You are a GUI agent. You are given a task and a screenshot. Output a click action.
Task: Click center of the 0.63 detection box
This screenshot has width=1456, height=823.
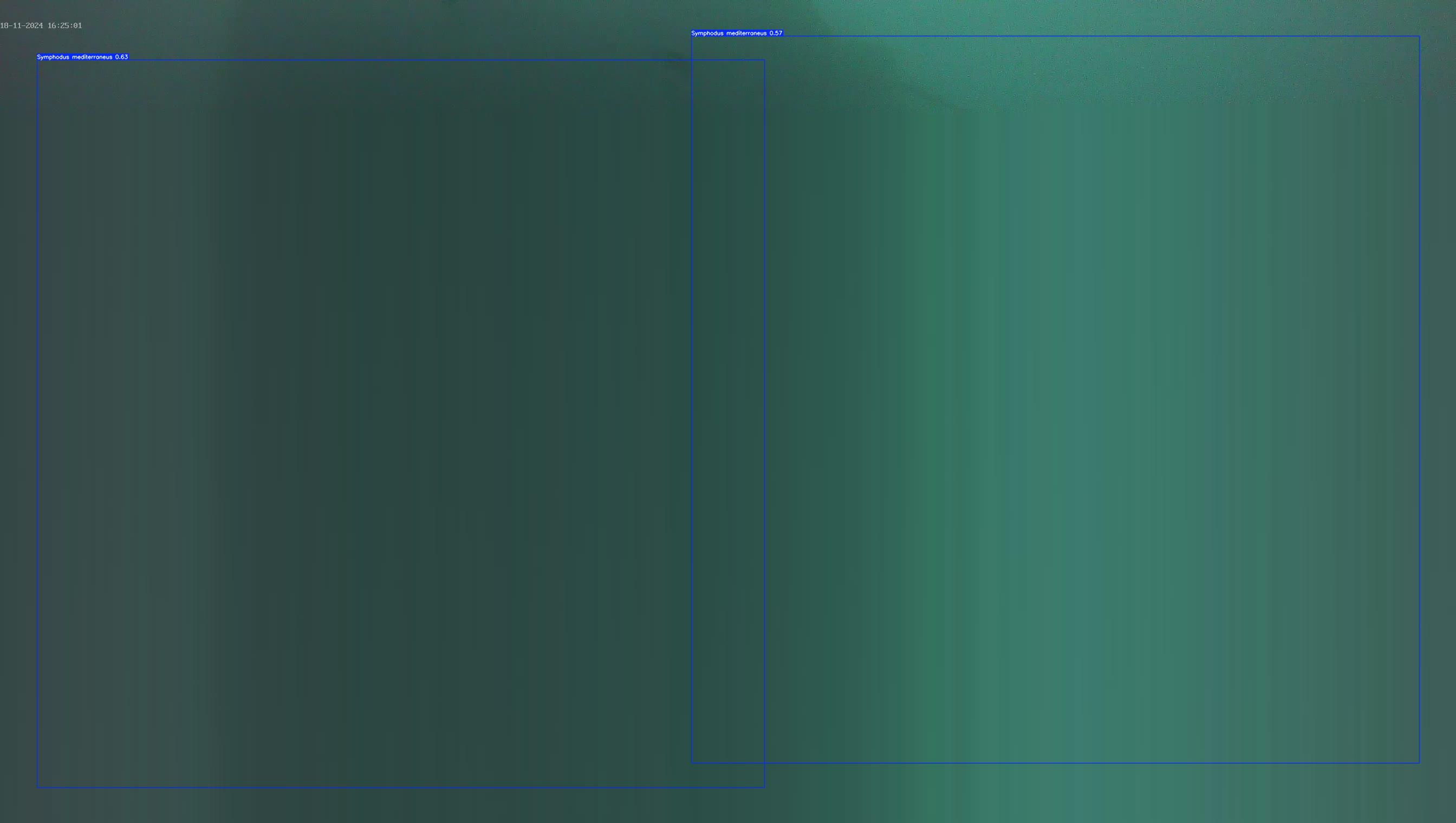point(401,423)
